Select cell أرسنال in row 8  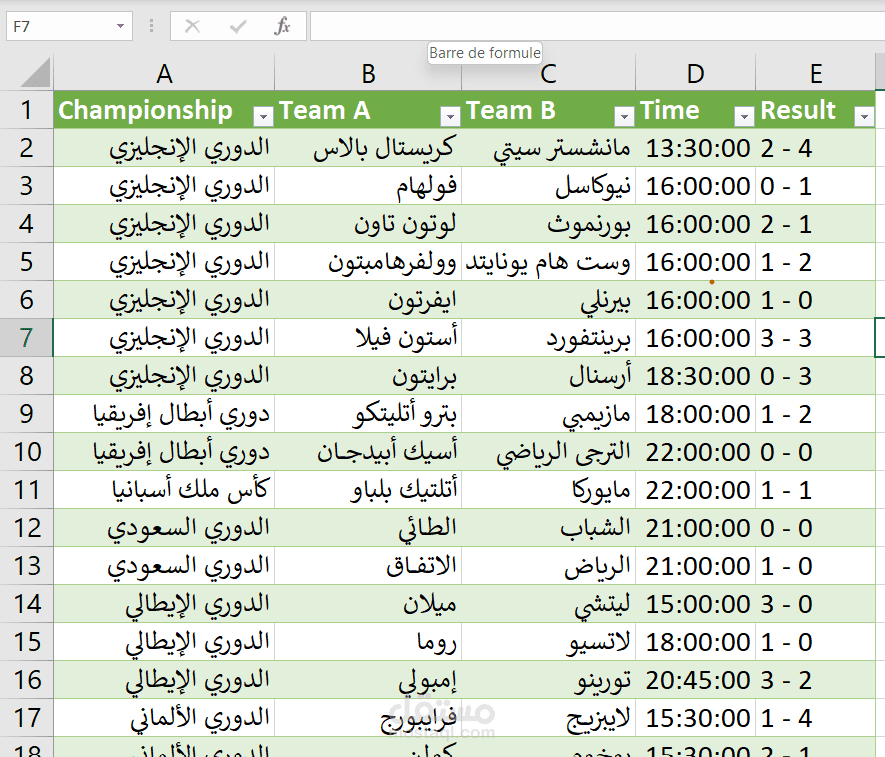[x=548, y=376]
